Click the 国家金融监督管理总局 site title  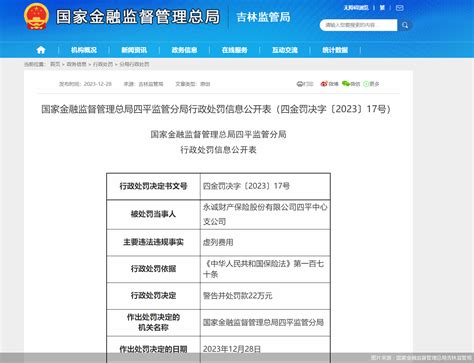tap(138, 17)
